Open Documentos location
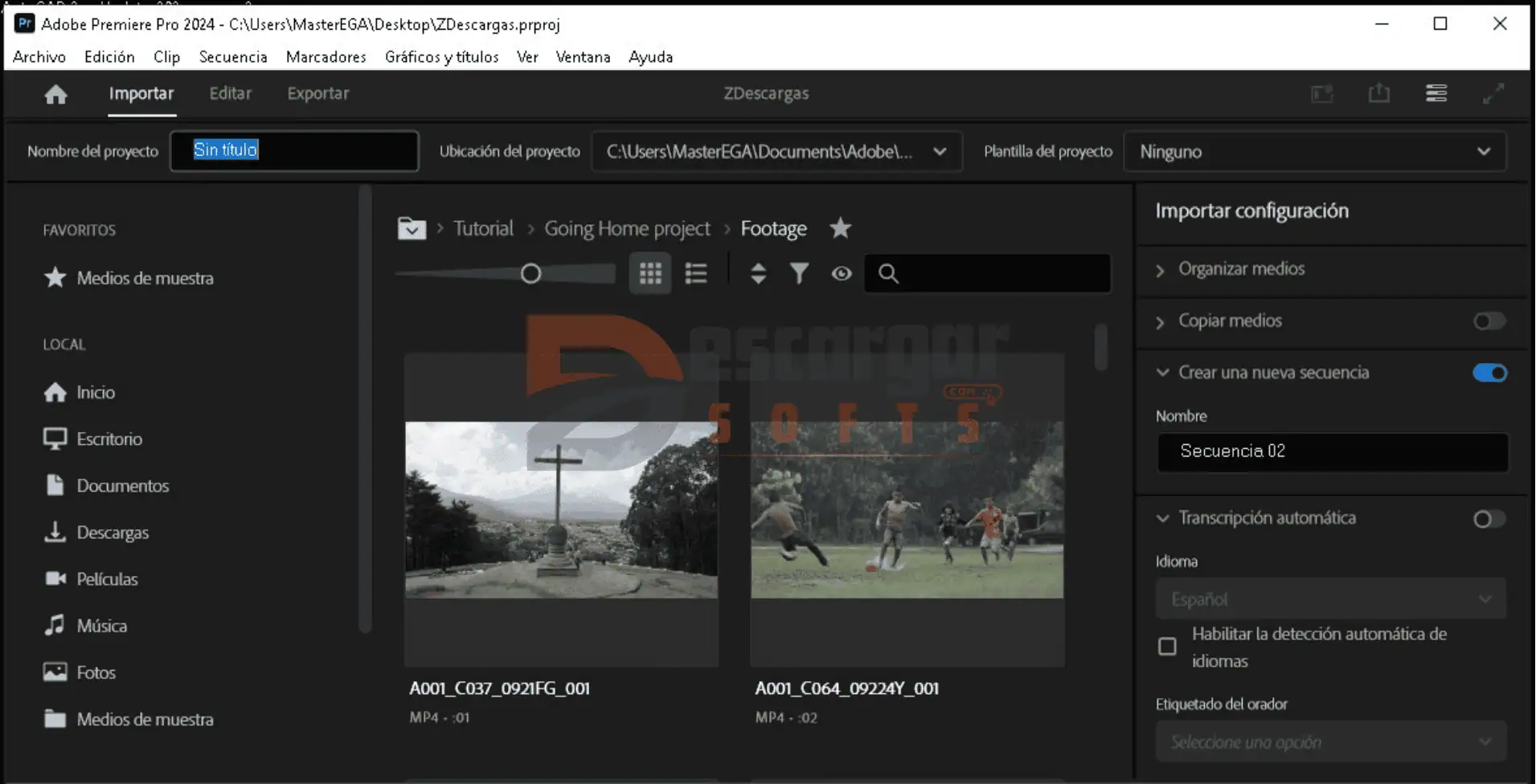 (106, 485)
